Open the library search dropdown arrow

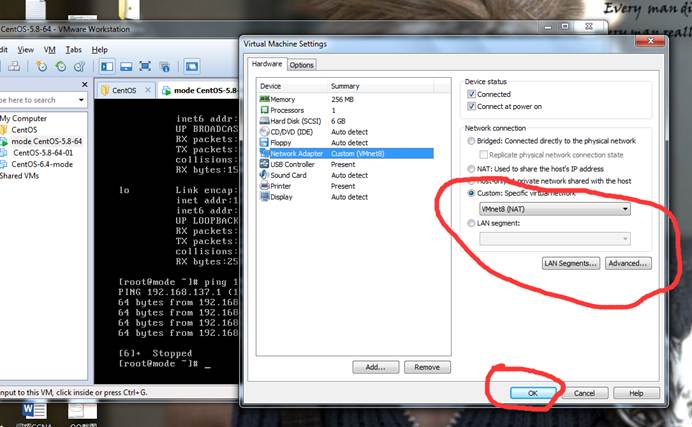[81, 100]
